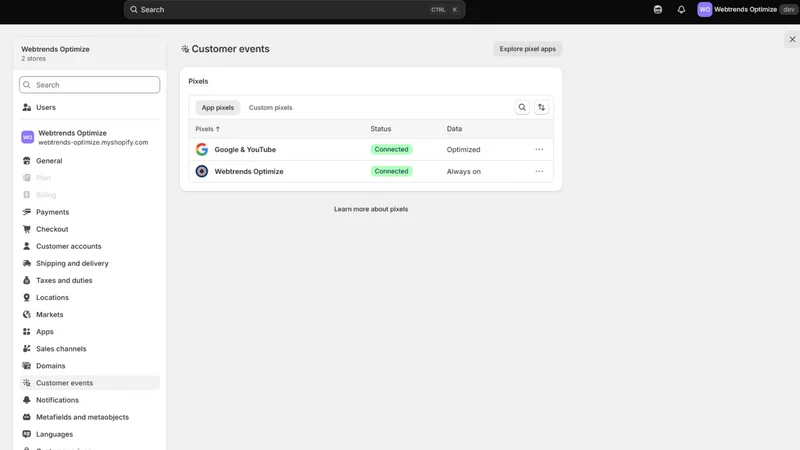Image resolution: width=800 pixels, height=450 pixels.
Task: Click the top bar Search field
Action: [294, 10]
